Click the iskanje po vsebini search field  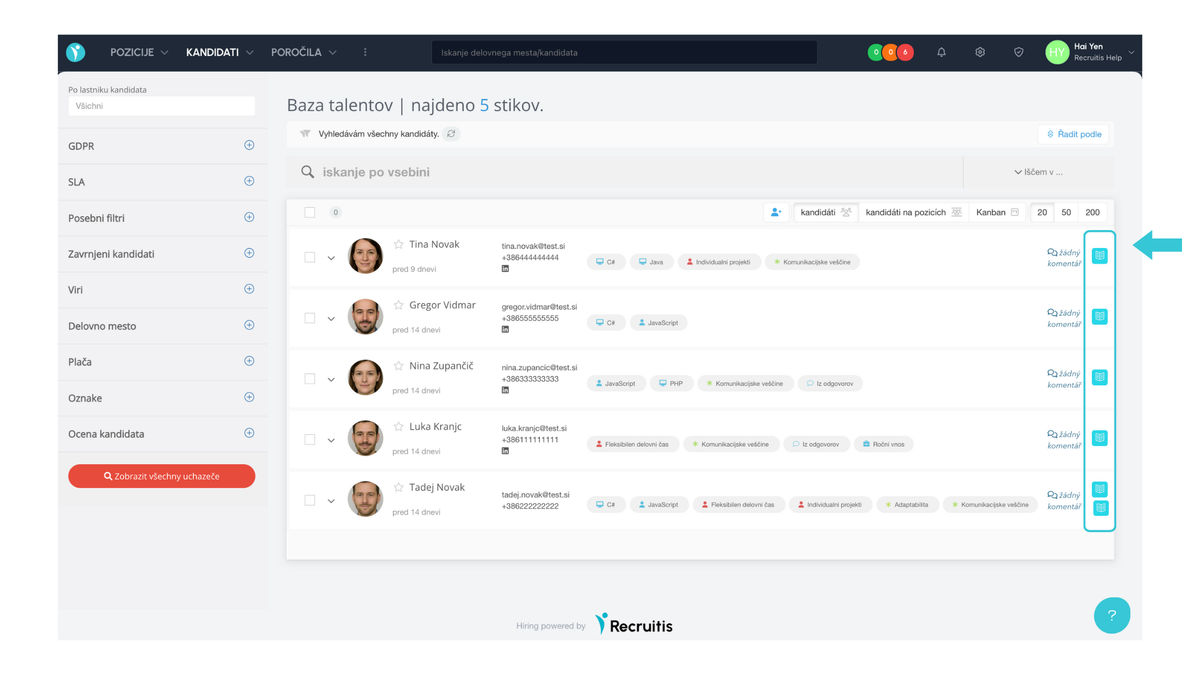point(624,172)
